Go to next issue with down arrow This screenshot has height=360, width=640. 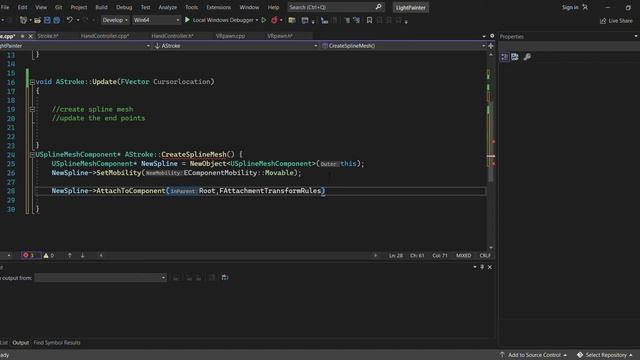coord(82,255)
